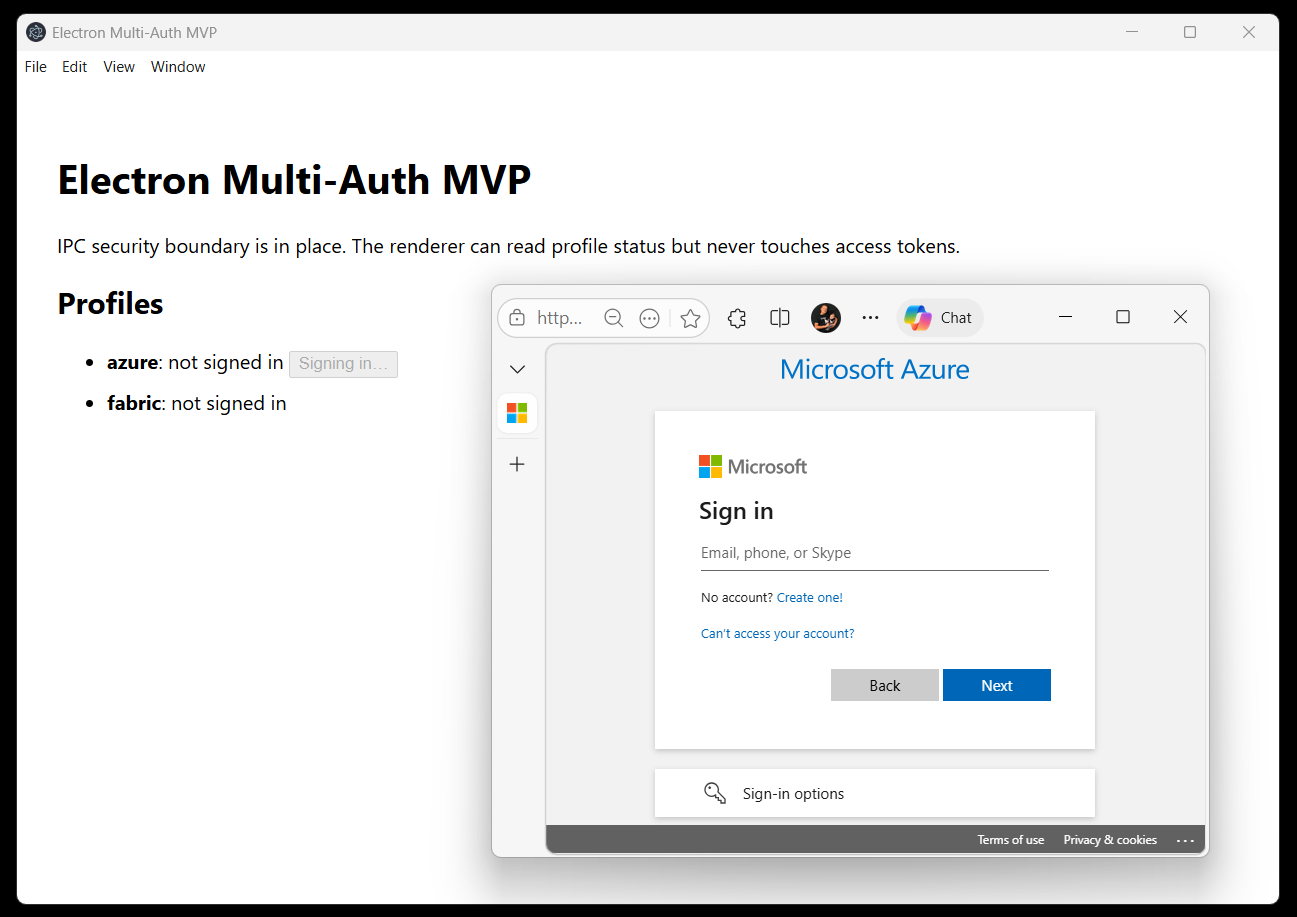
Task: Click the Microsoft Azure heading
Action: (x=875, y=370)
